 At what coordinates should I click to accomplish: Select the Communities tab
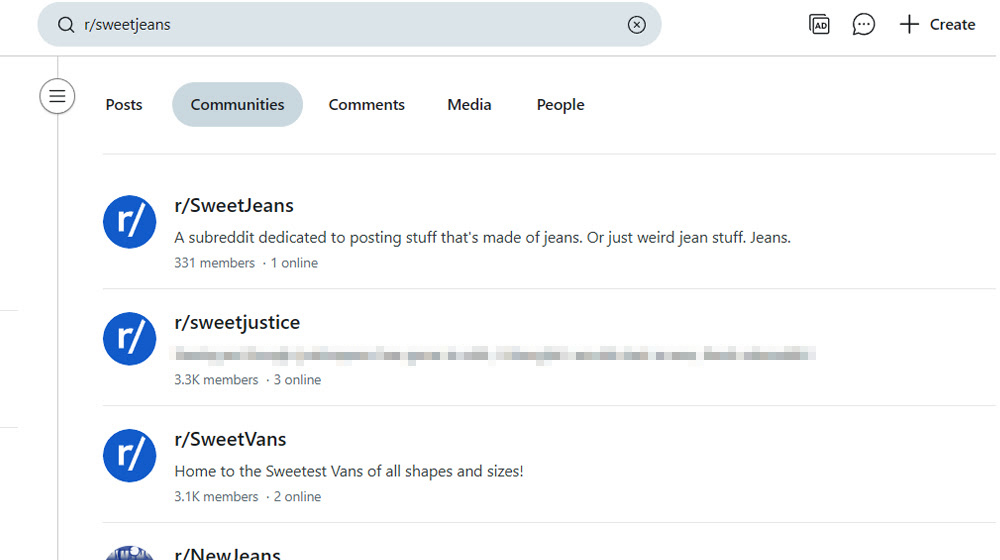237,105
